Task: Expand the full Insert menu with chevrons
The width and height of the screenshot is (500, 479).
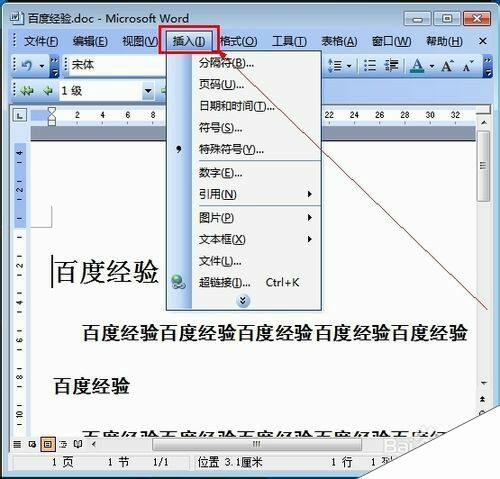Action: coord(243,301)
